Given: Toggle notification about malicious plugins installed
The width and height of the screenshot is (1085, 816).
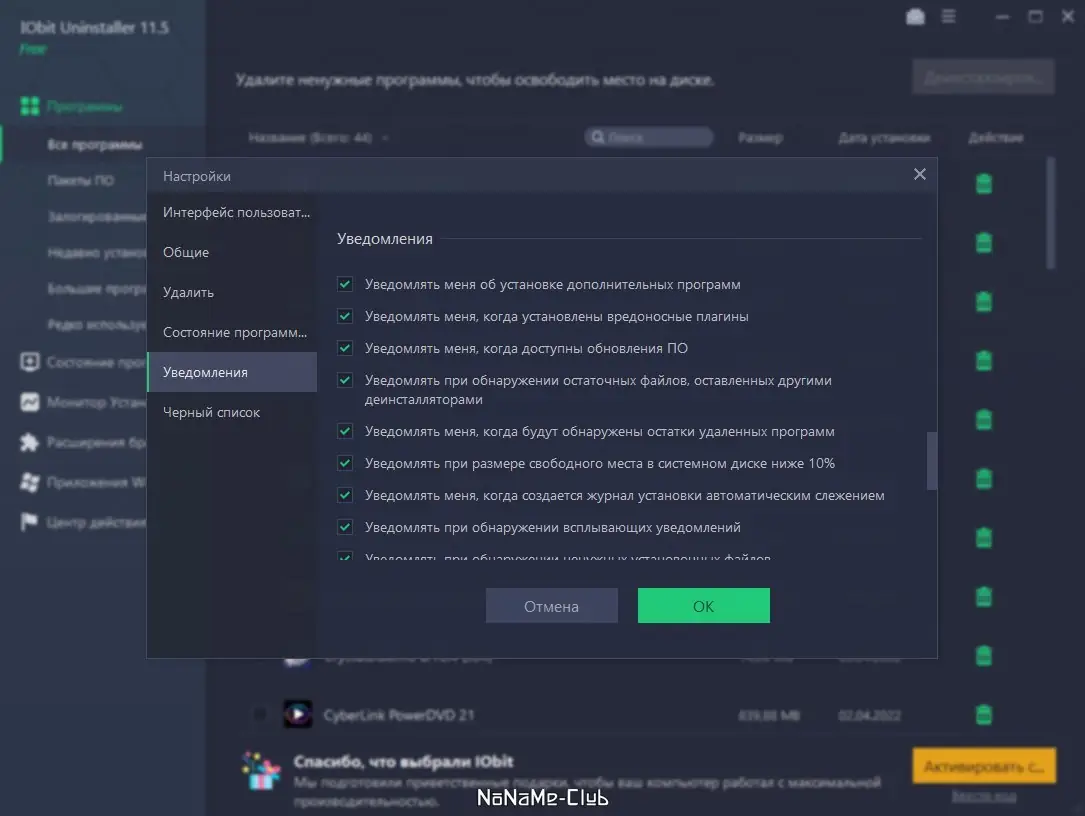Looking at the screenshot, I should 345,316.
